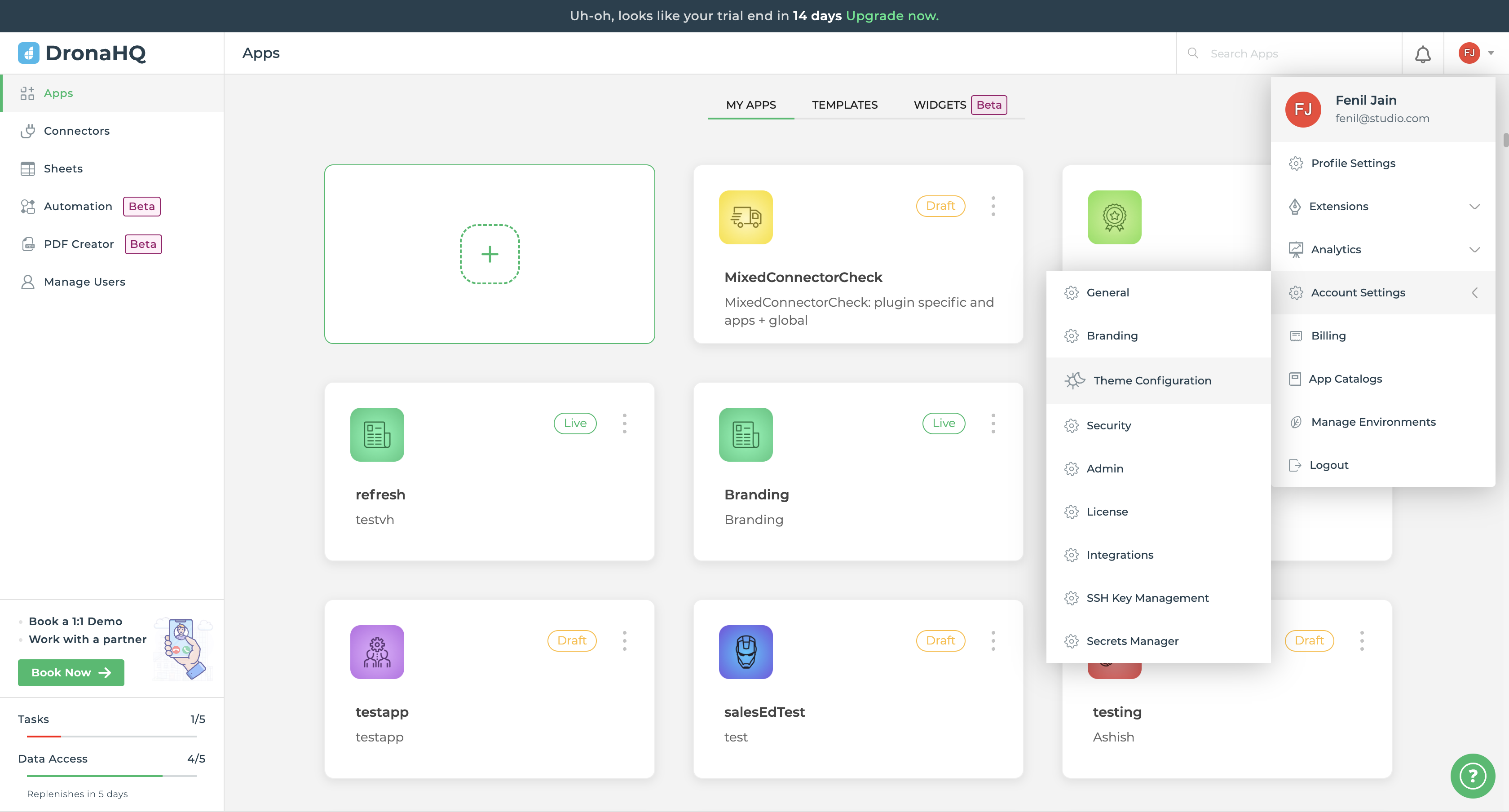Click the salesEdTest helmet icon

tap(745, 652)
